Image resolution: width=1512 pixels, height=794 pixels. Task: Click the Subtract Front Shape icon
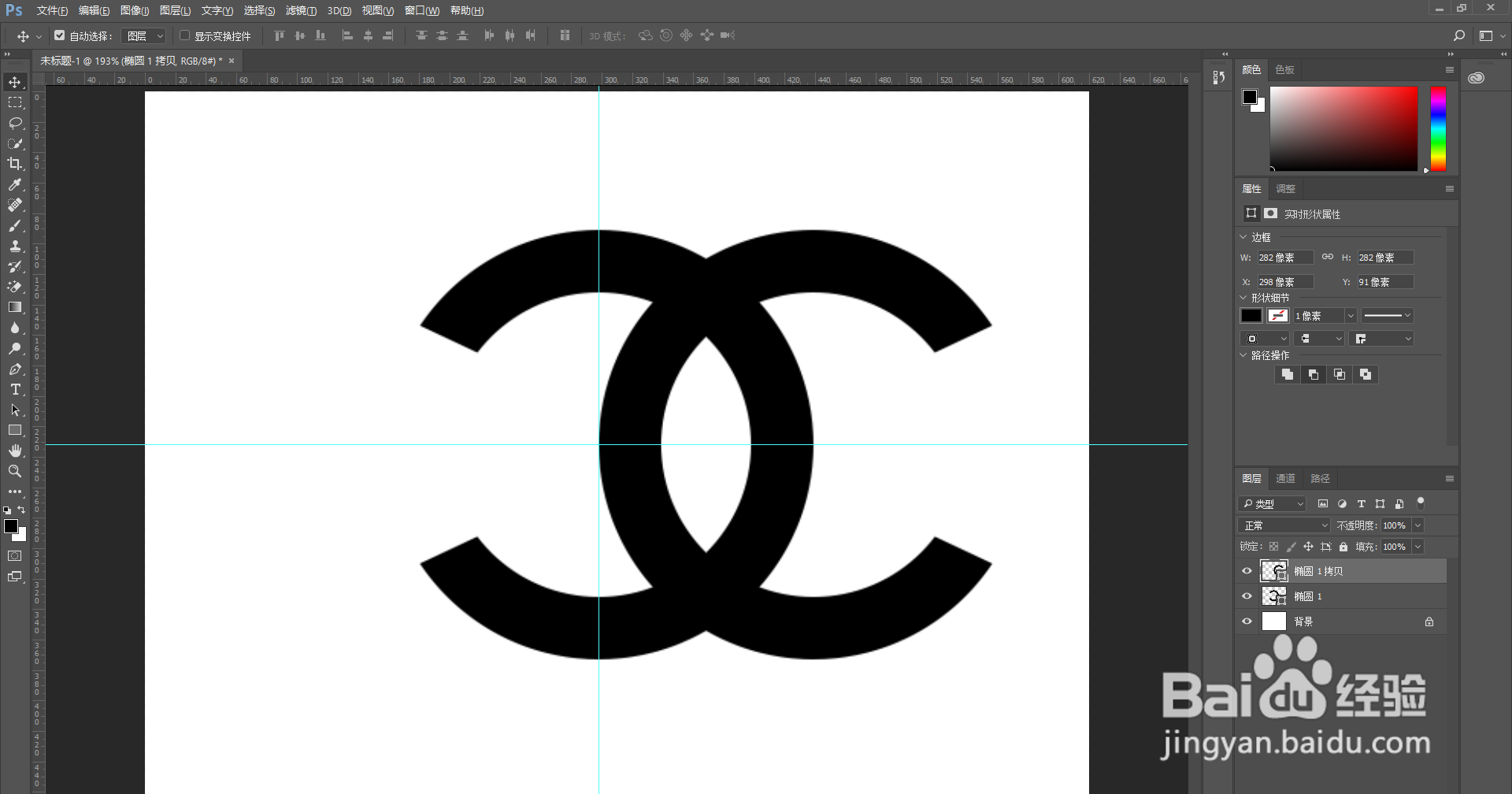click(x=1313, y=375)
